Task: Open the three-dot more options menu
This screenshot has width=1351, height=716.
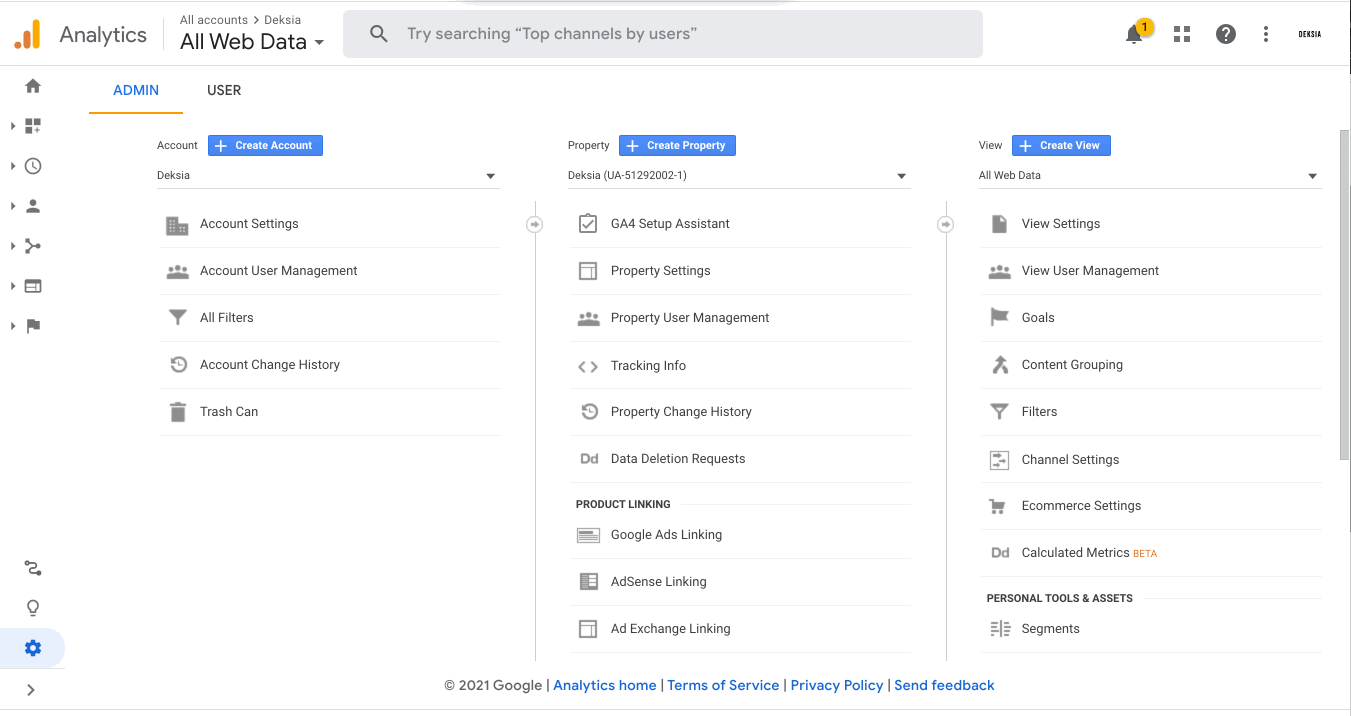Action: (x=1266, y=34)
